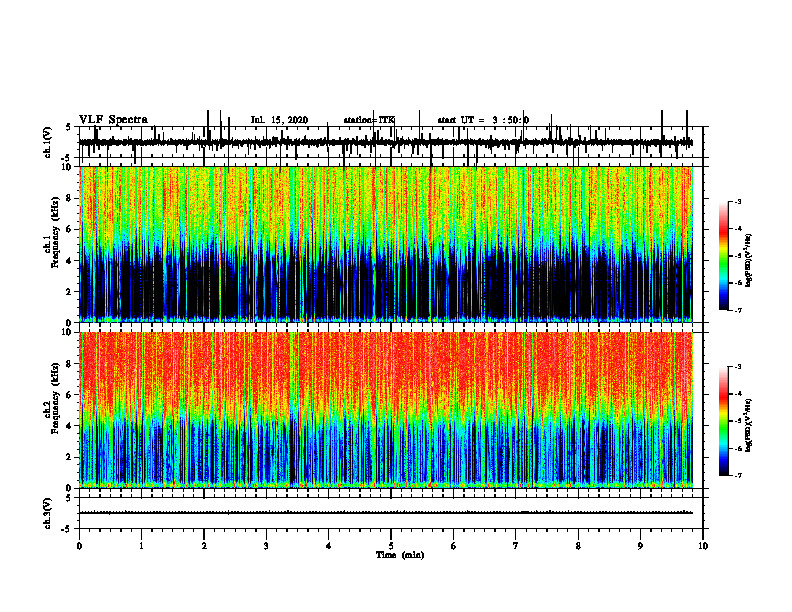Click the "5" tick on ch.1(V) axis
The height and width of the screenshot is (612, 792).
(x=70, y=127)
